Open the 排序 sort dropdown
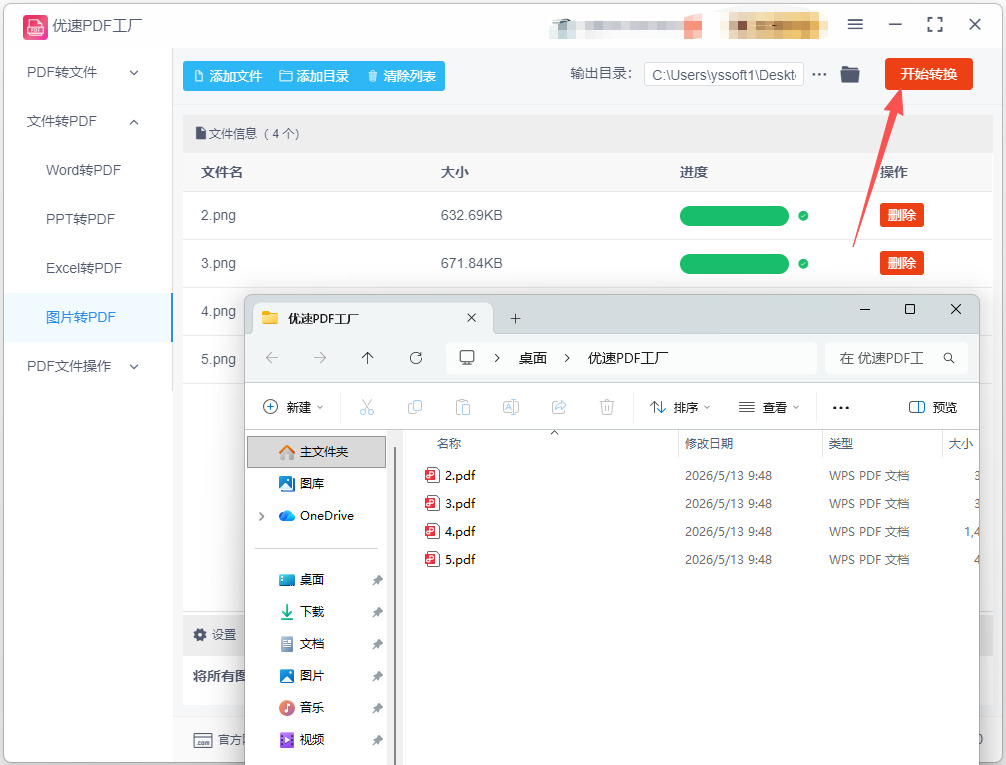This screenshot has height=765, width=1006. [x=679, y=407]
